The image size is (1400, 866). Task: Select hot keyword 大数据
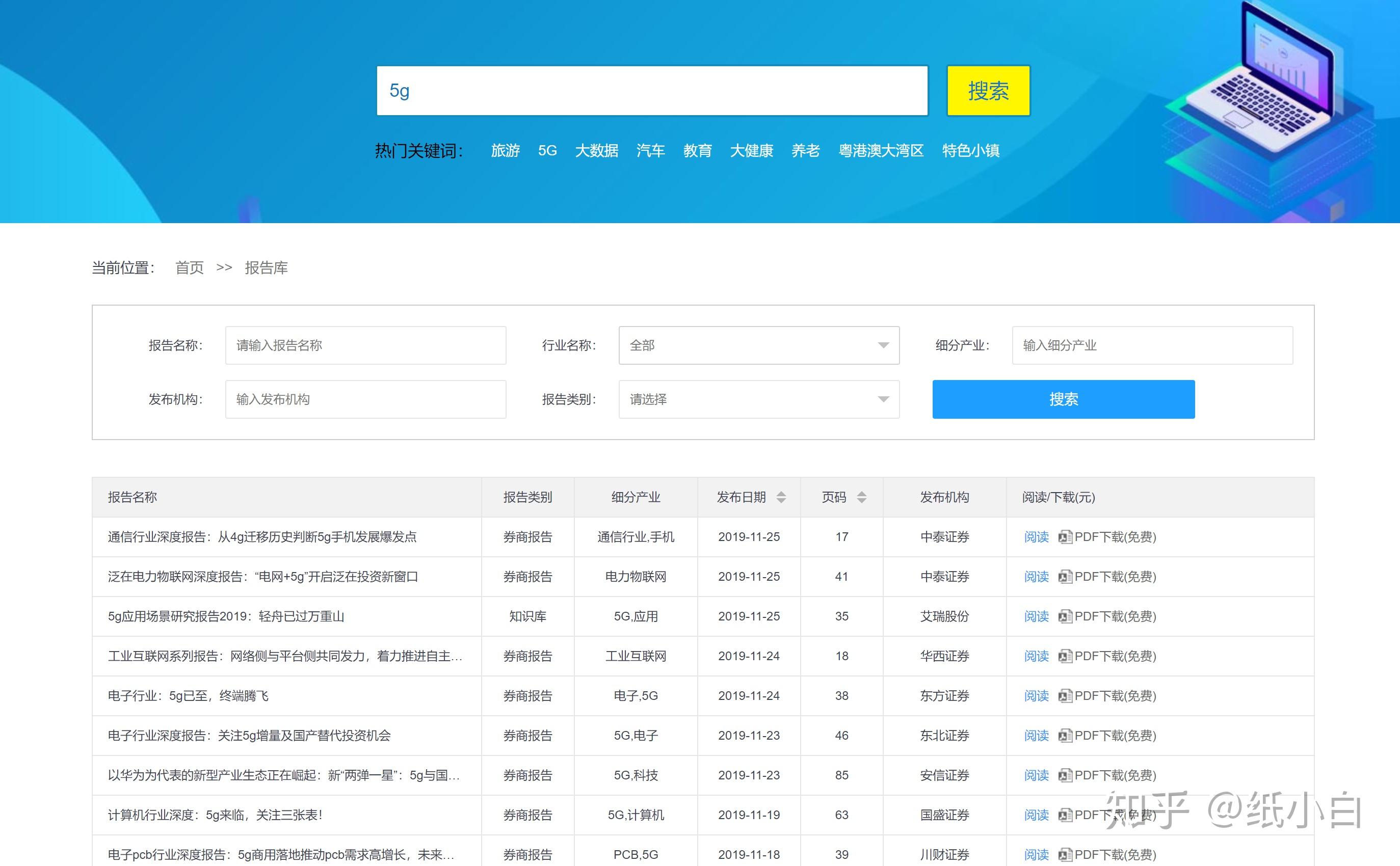[596, 151]
